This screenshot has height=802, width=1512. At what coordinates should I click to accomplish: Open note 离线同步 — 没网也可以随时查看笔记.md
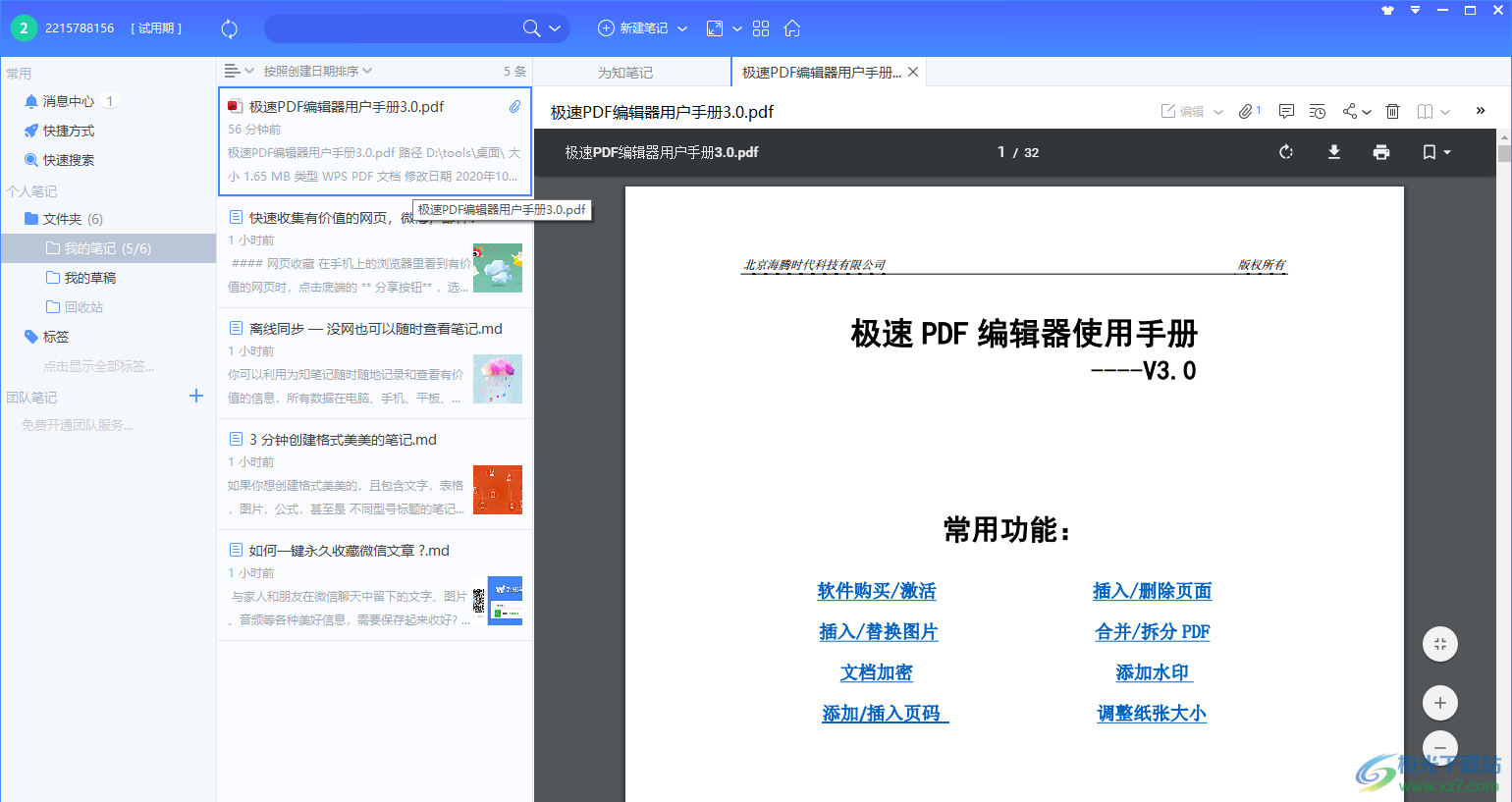(x=375, y=364)
